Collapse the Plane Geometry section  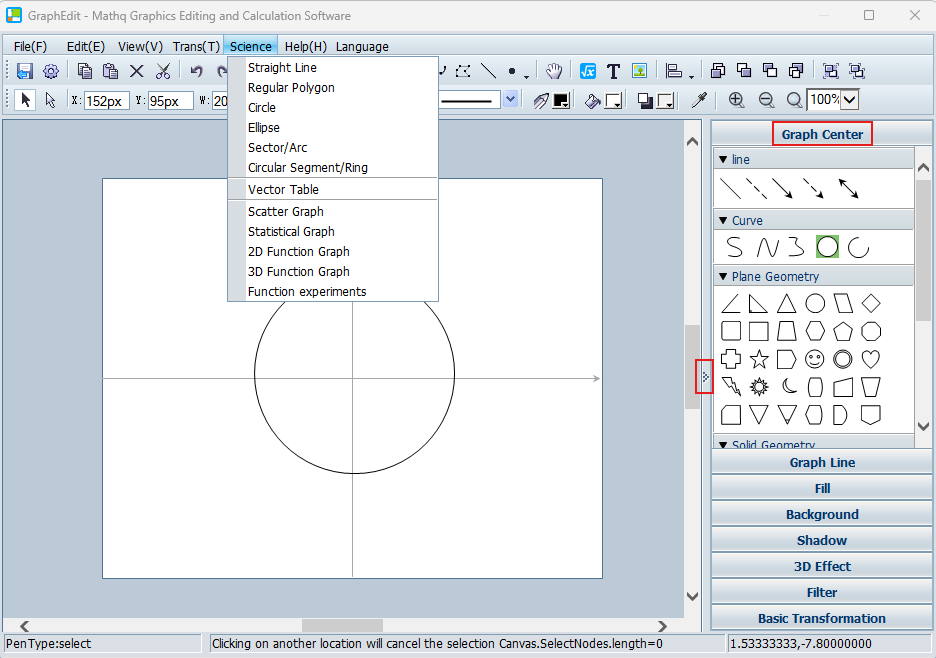click(723, 276)
